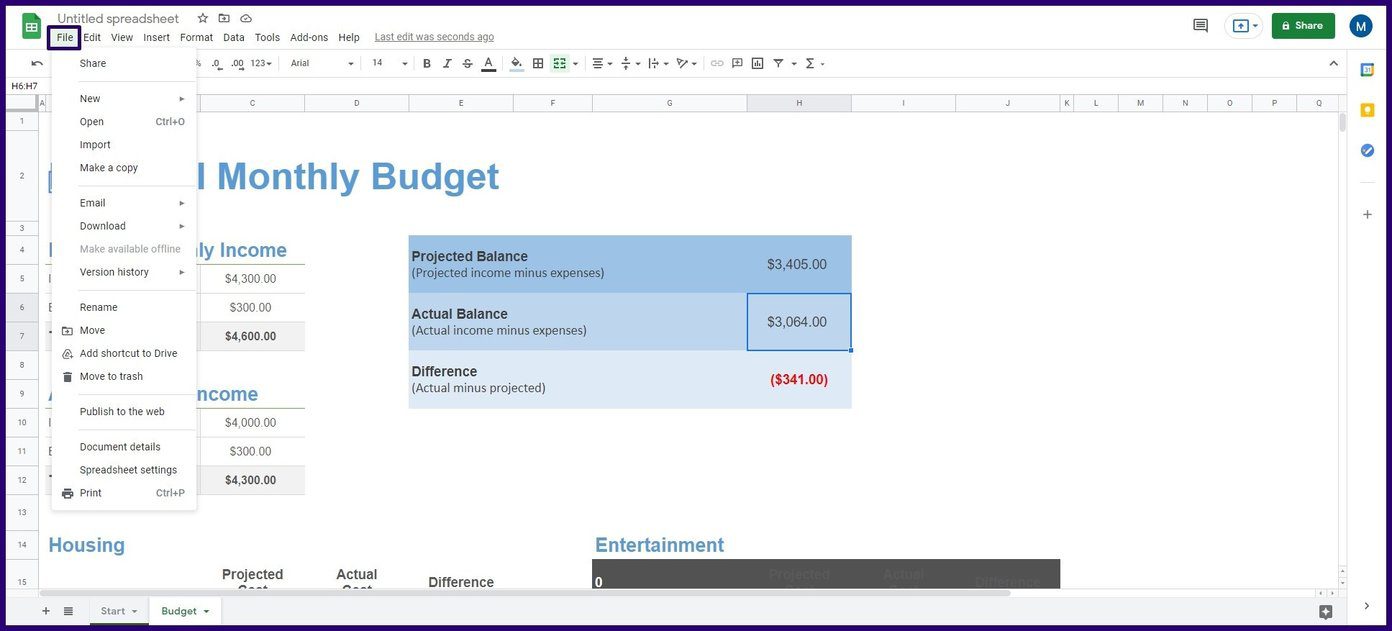
Task: Click the green Share button
Action: (x=1303, y=26)
